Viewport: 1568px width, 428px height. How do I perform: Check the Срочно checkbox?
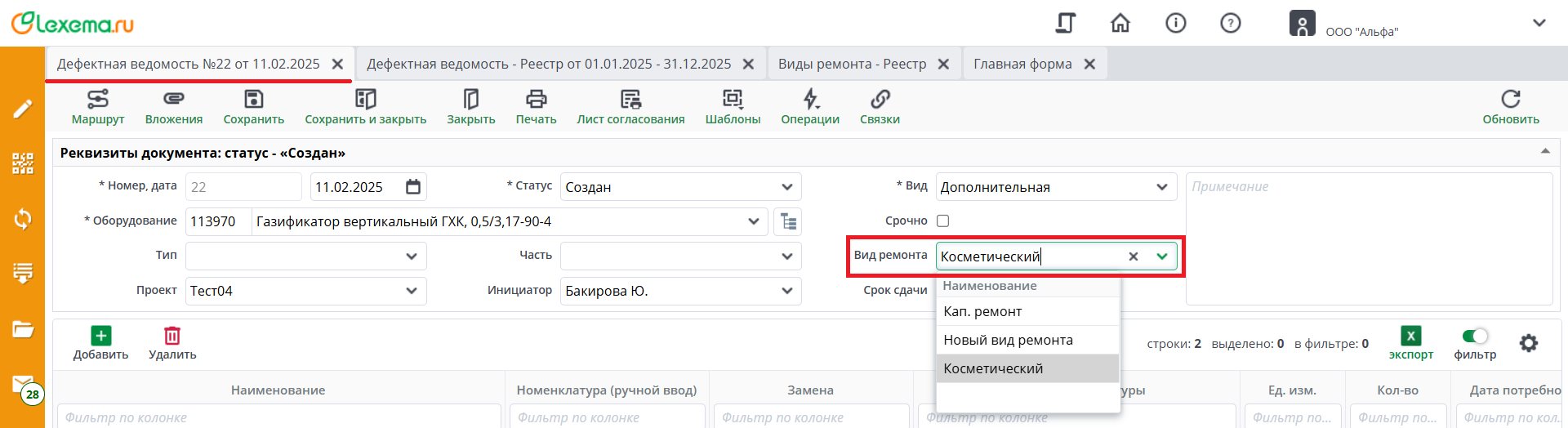[942, 221]
